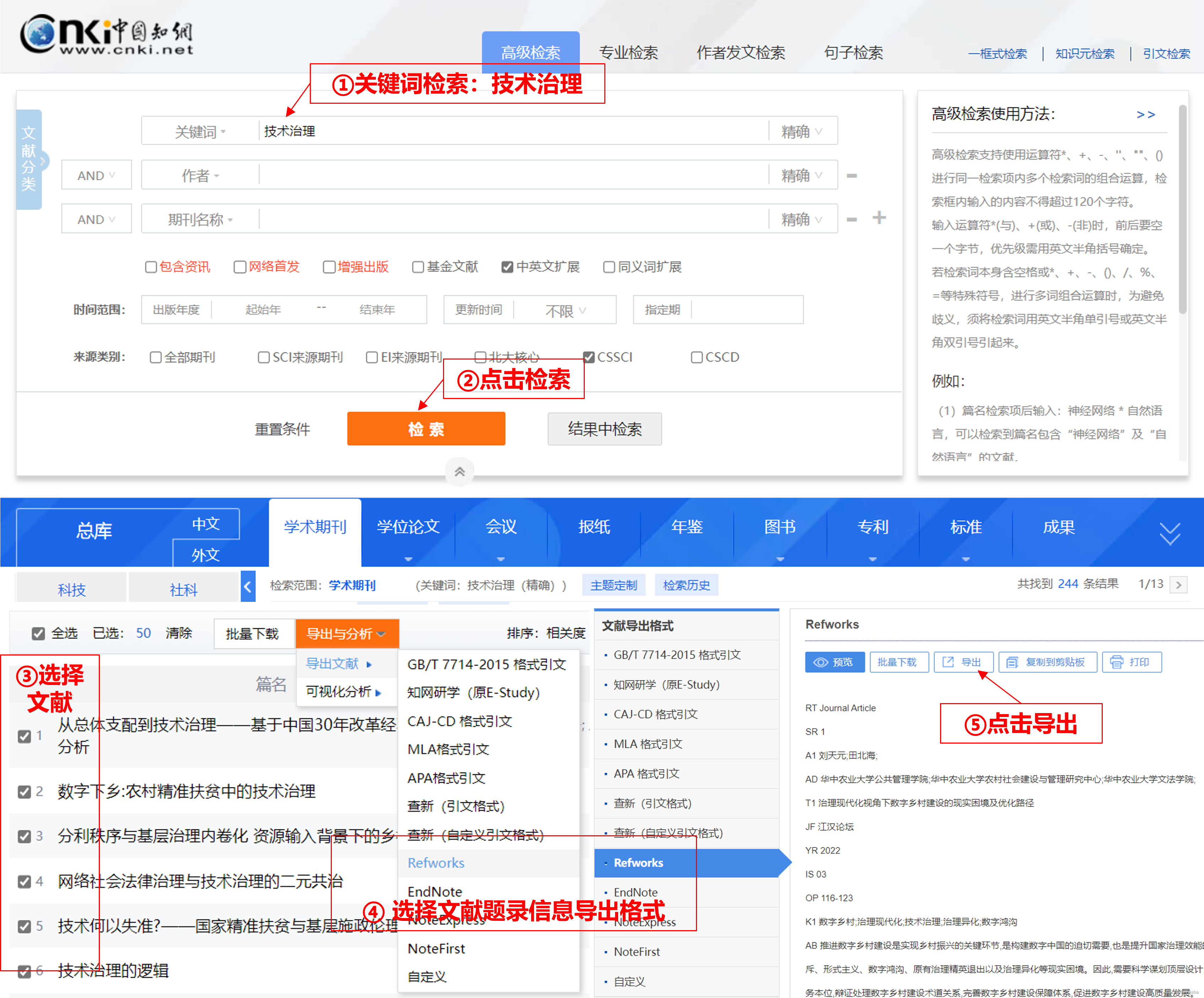Uncheck result 2 数字下乡 checkbox
This screenshot has width=1204, height=998.
[24, 792]
